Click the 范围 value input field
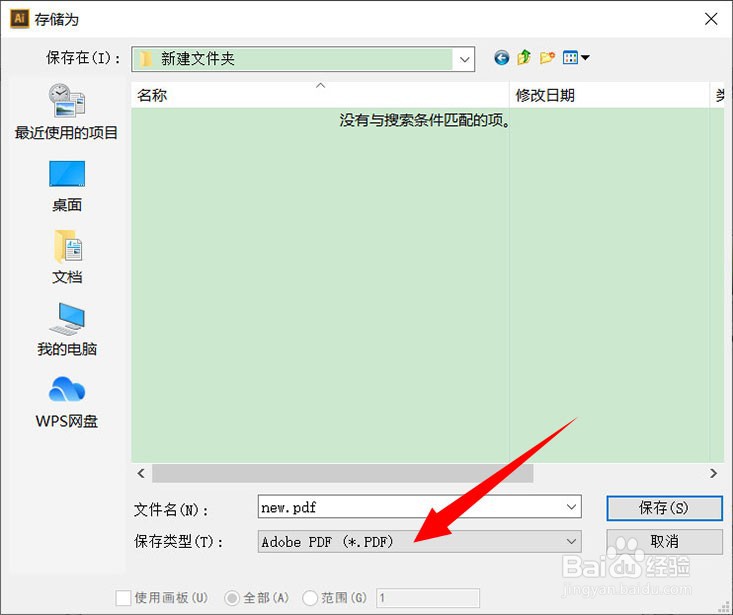This screenshot has height=615, width=733. [428, 598]
